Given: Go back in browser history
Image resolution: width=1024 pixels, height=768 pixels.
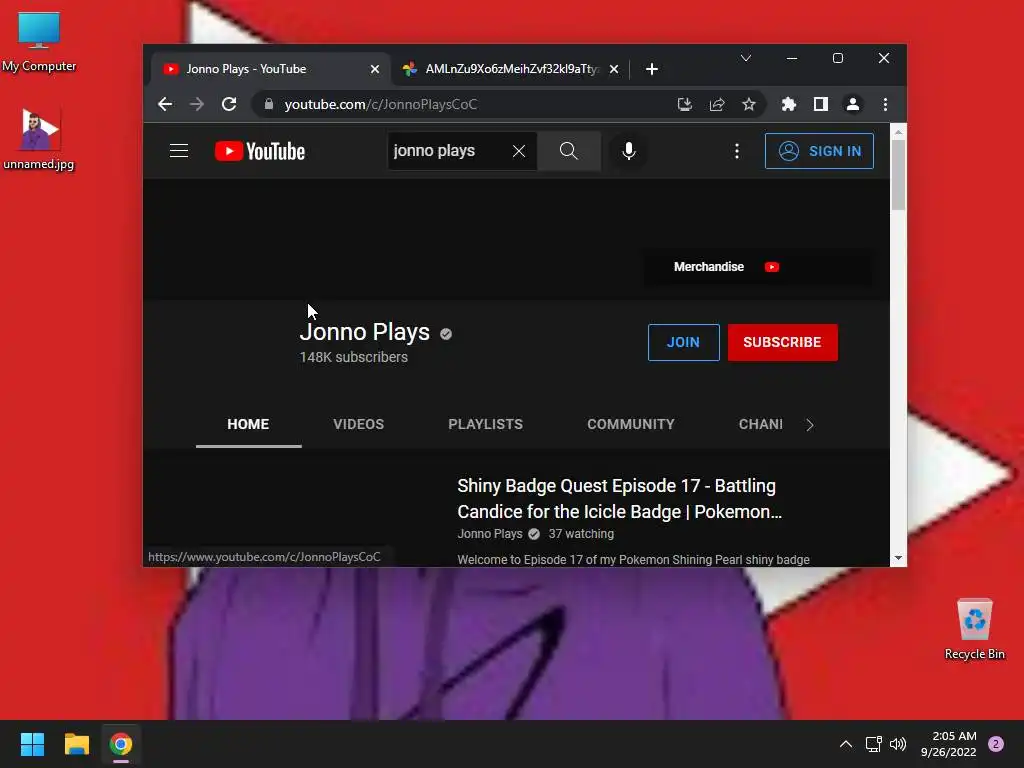Looking at the screenshot, I should click(x=165, y=104).
